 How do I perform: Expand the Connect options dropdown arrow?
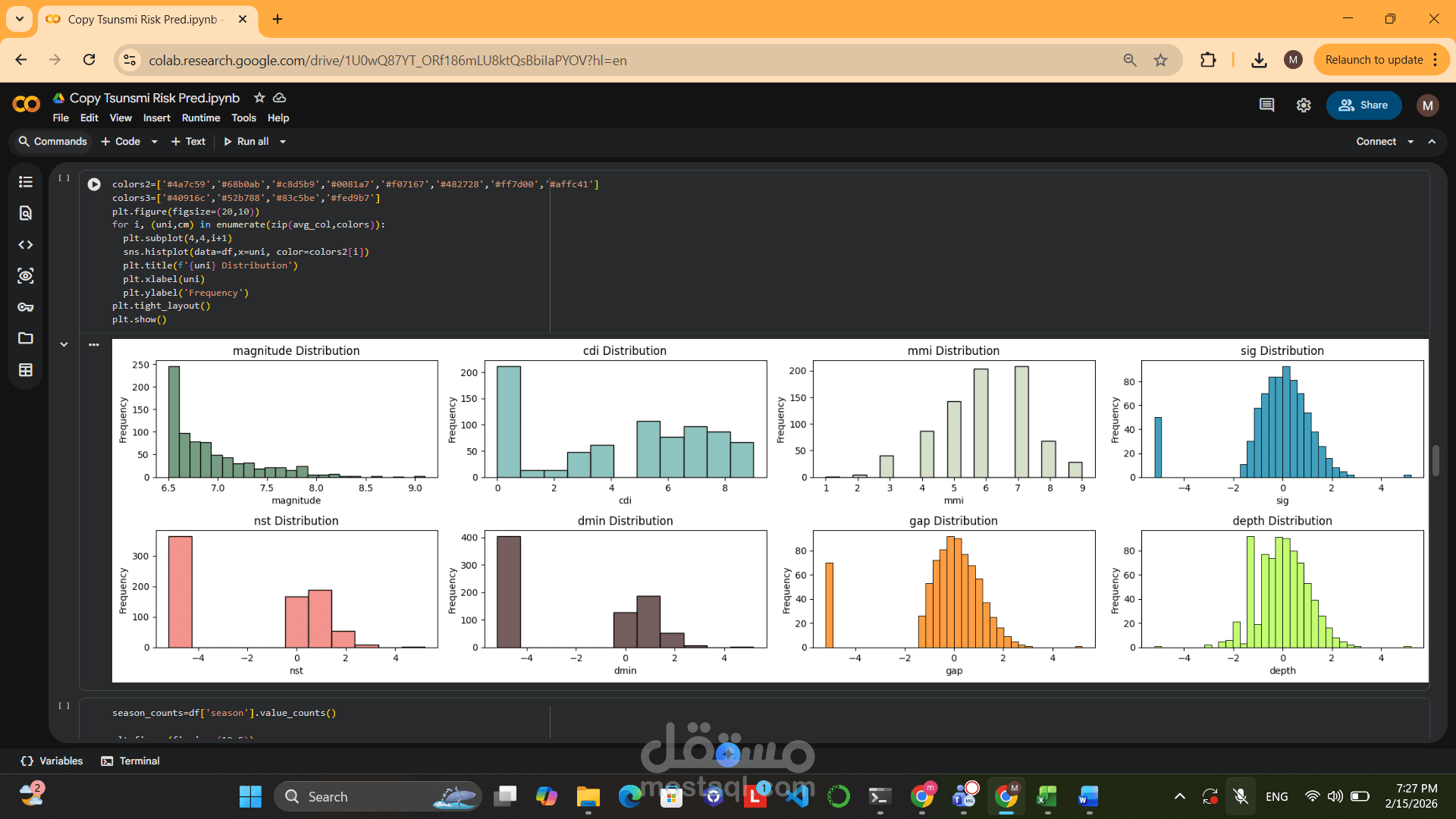pos(1410,142)
